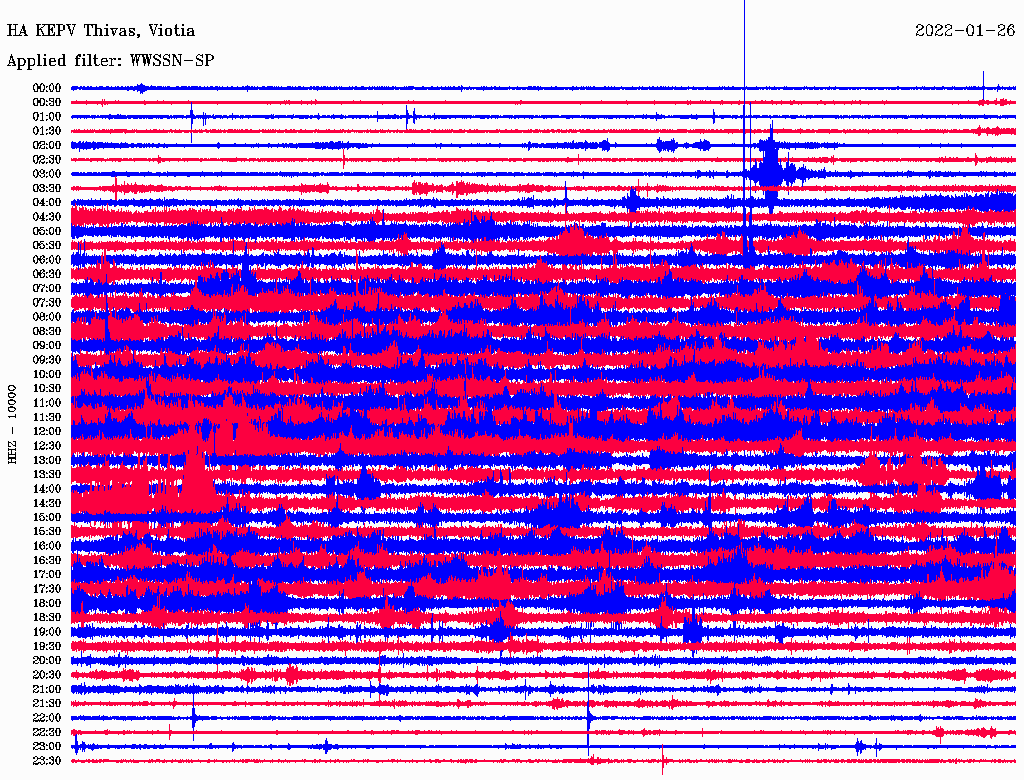The height and width of the screenshot is (780, 1024).
Task: Click the '20:00' time label
Action: pos(47,660)
